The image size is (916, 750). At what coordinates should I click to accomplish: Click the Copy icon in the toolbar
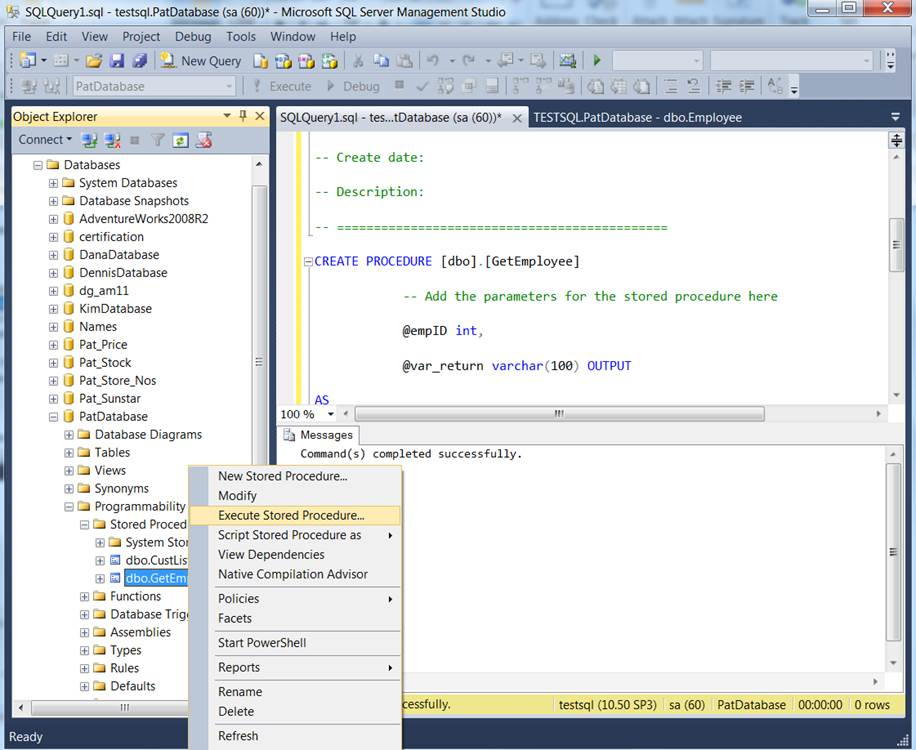[381, 61]
